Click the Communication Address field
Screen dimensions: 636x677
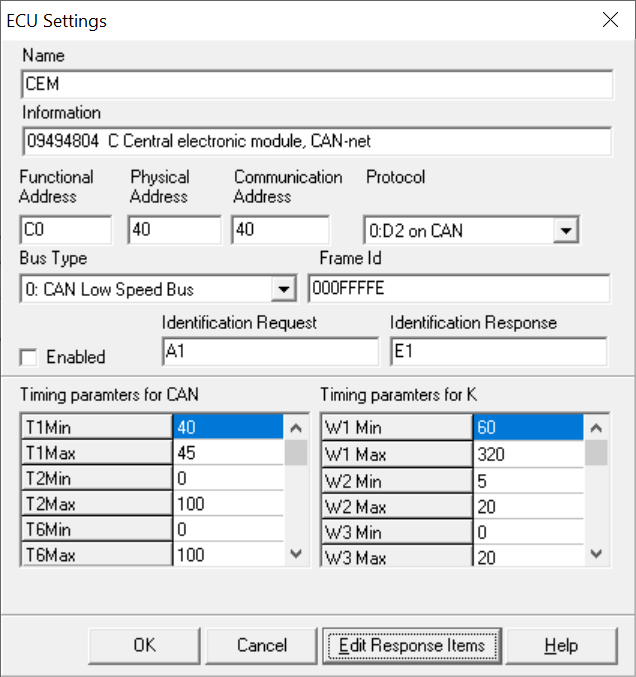[x=280, y=230]
